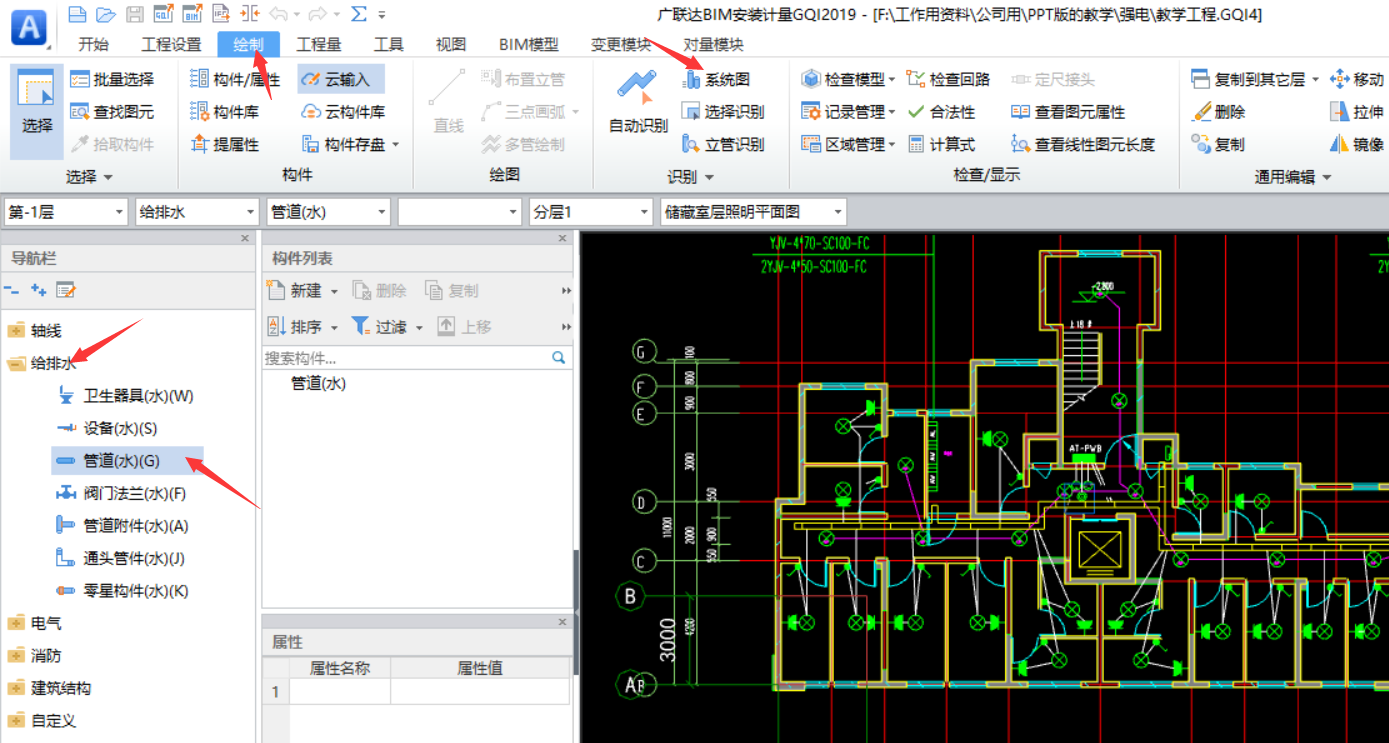The height and width of the screenshot is (743, 1389).
Task: Click the new file icon in quick access toolbar
Action: point(77,14)
